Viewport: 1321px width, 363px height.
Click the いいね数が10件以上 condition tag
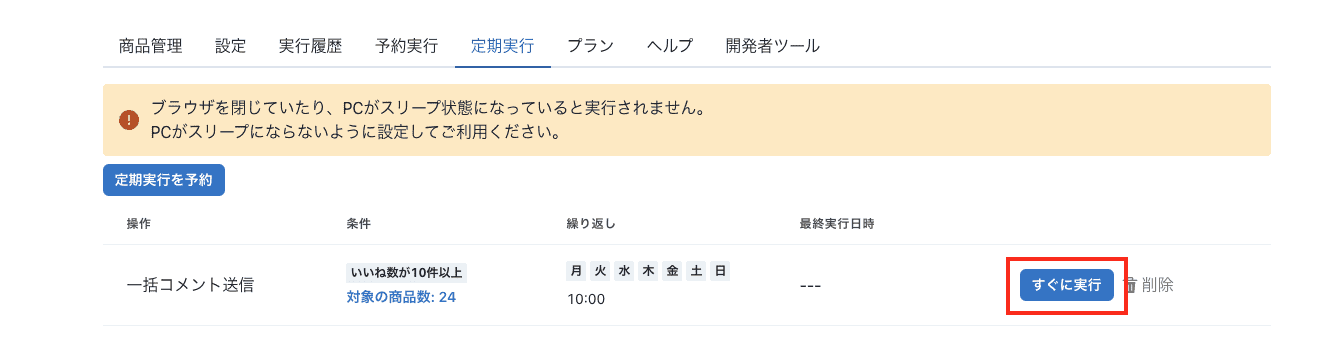click(407, 272)
